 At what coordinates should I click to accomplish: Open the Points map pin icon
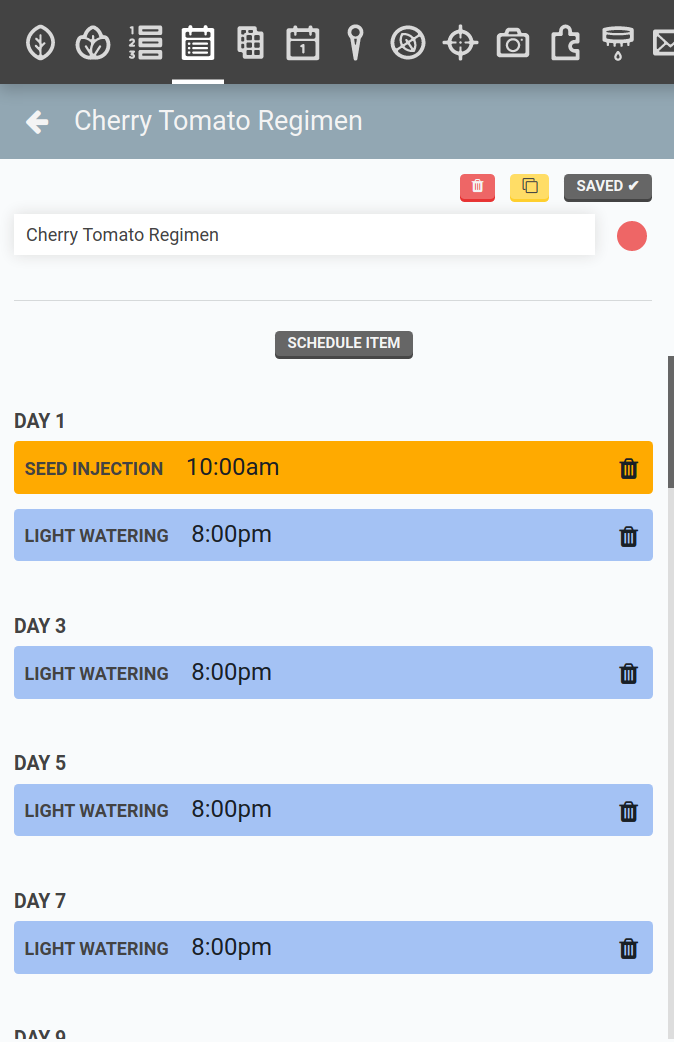(x=355, y=43)
